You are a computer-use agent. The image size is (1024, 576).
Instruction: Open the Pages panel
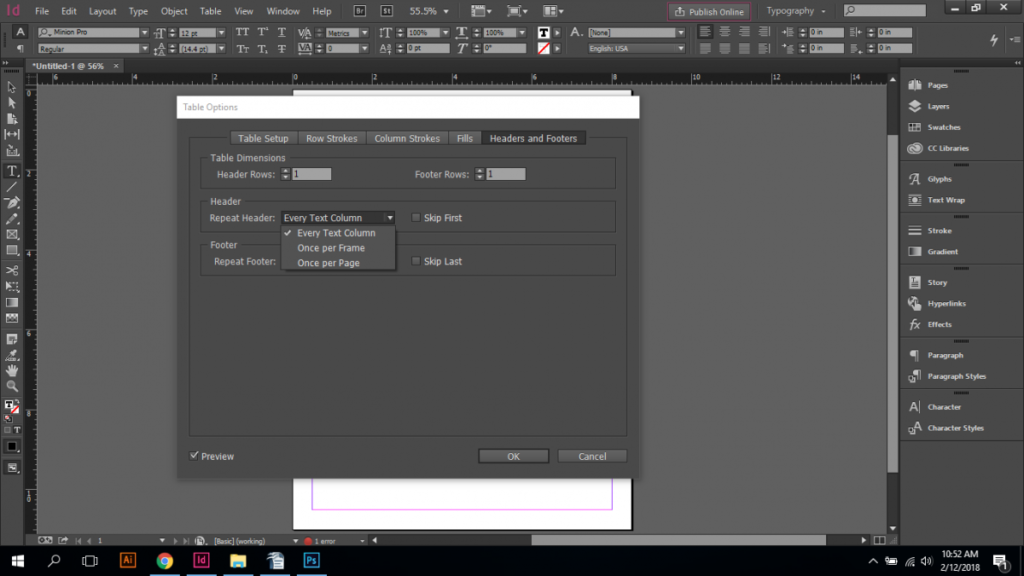point(936,85)
